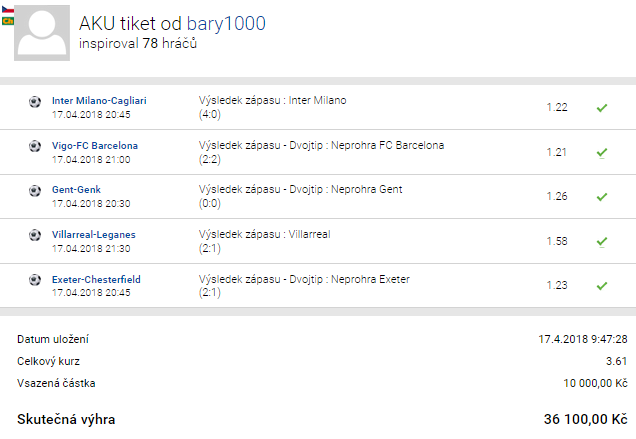
Task: Open the Gent-Genk match link
Action: (x=77, y=190)
